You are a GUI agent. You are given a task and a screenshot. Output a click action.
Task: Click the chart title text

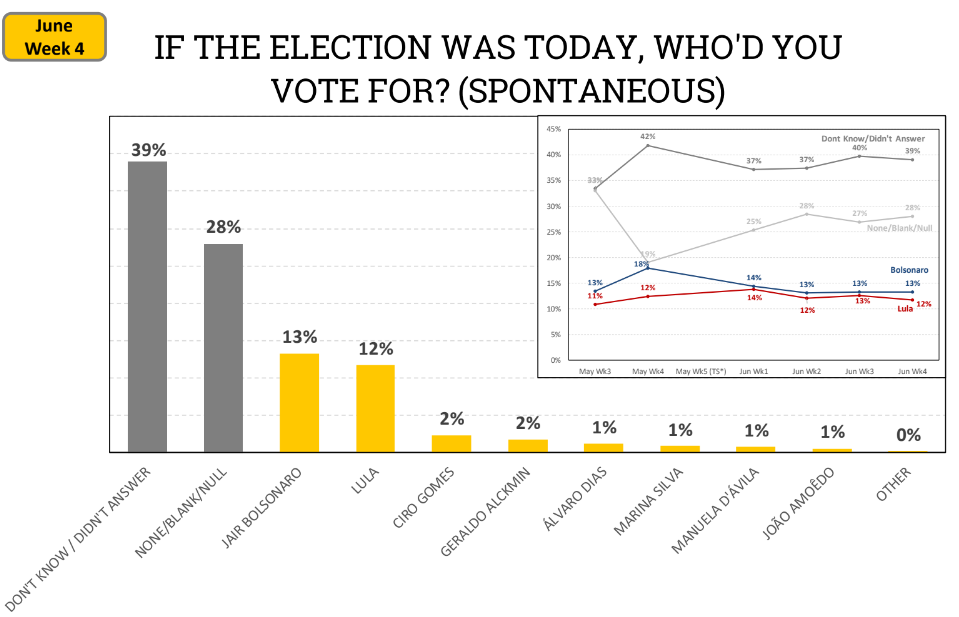tap(497, 68)
